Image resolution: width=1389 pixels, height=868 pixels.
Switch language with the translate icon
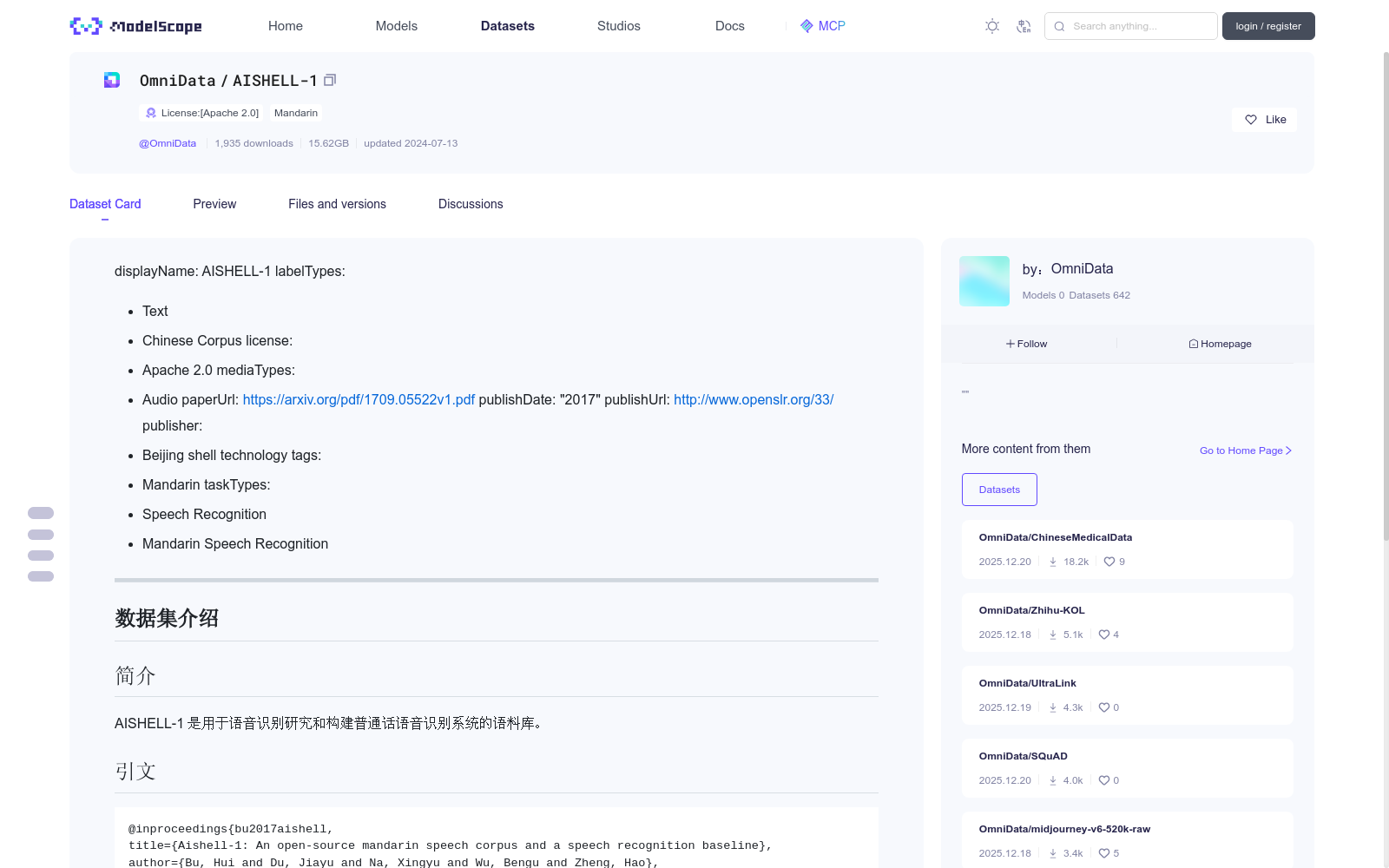pos(1024,26)
